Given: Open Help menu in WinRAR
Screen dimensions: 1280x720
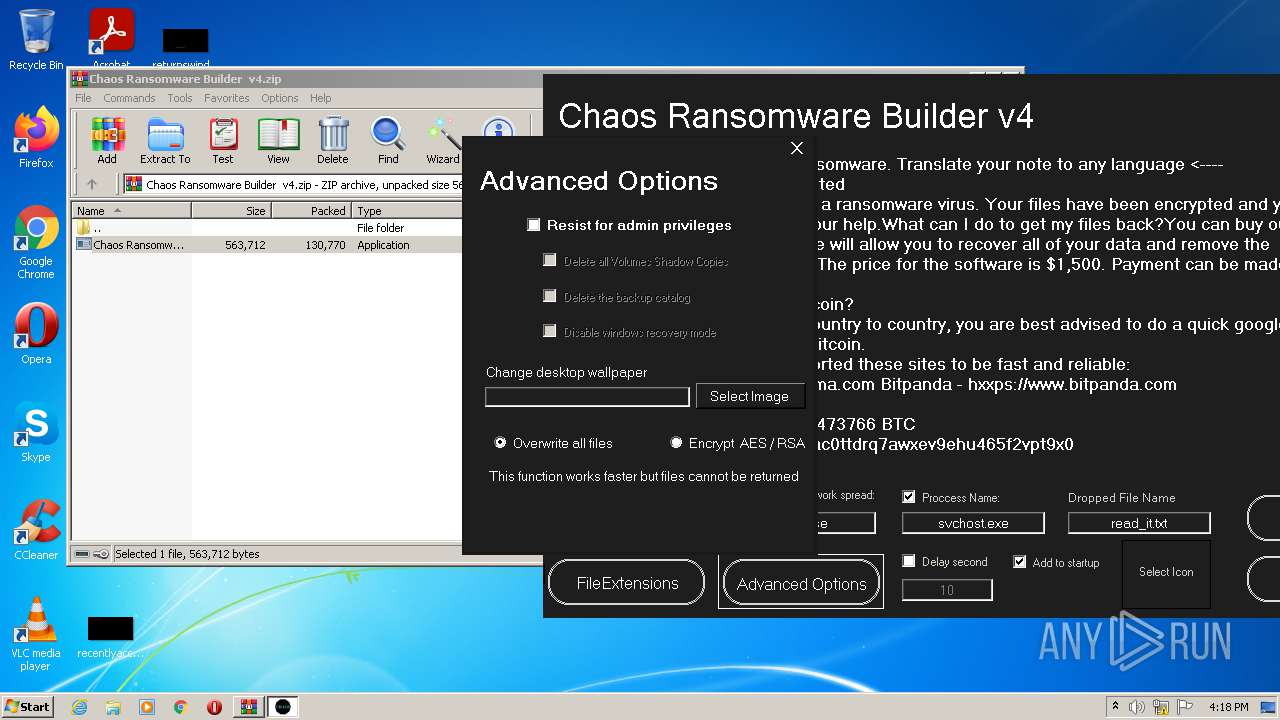Looking at the screenshot, I should 321,98.
